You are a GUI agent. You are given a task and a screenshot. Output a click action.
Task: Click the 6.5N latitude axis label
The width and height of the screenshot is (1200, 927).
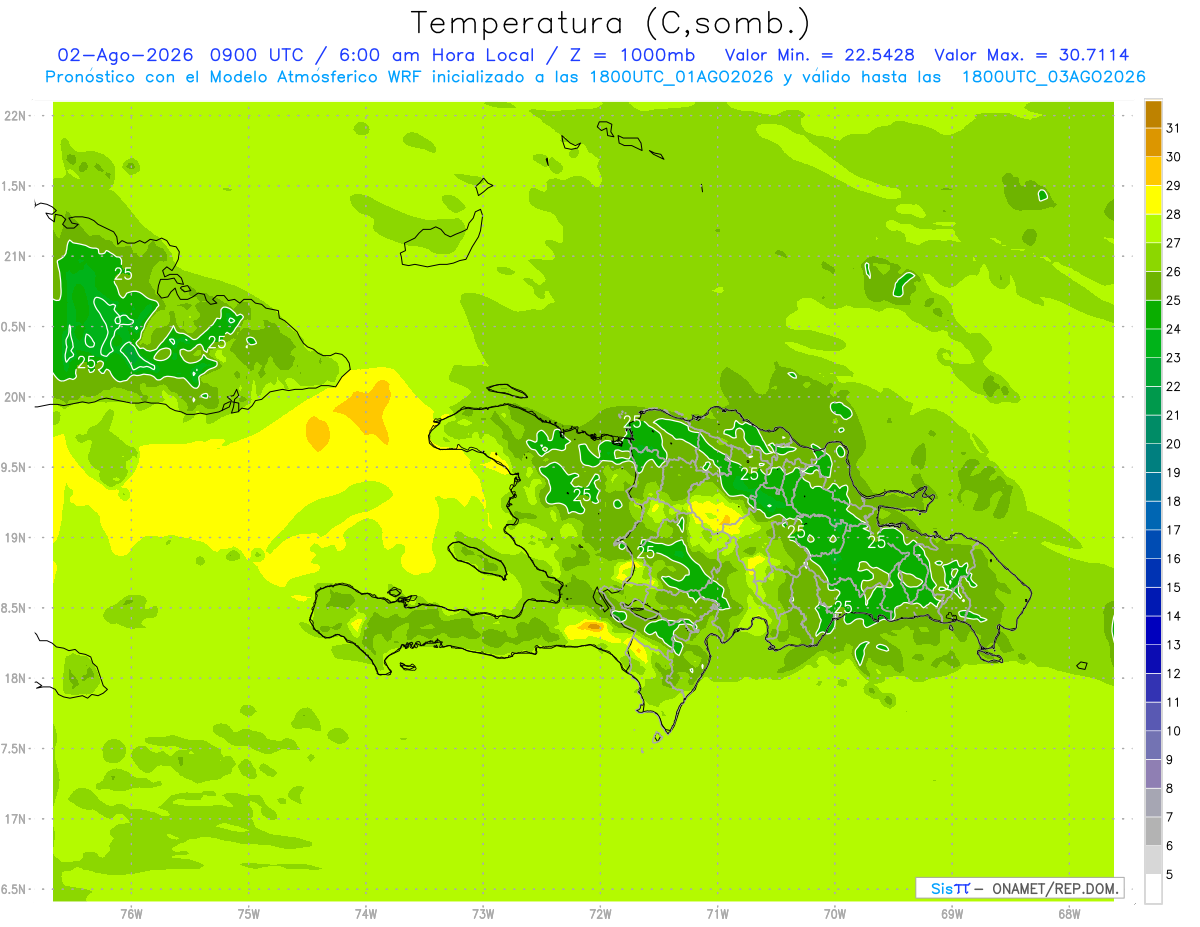(14, 890)
